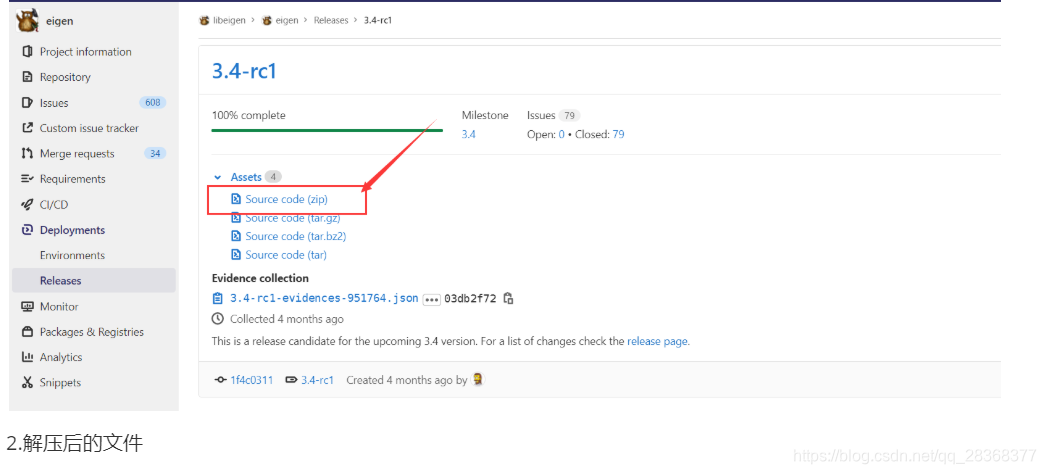Click the archive icon beside Source code (zip)
The height and width of the screenshot is (474, 1046).
[235, 199]
